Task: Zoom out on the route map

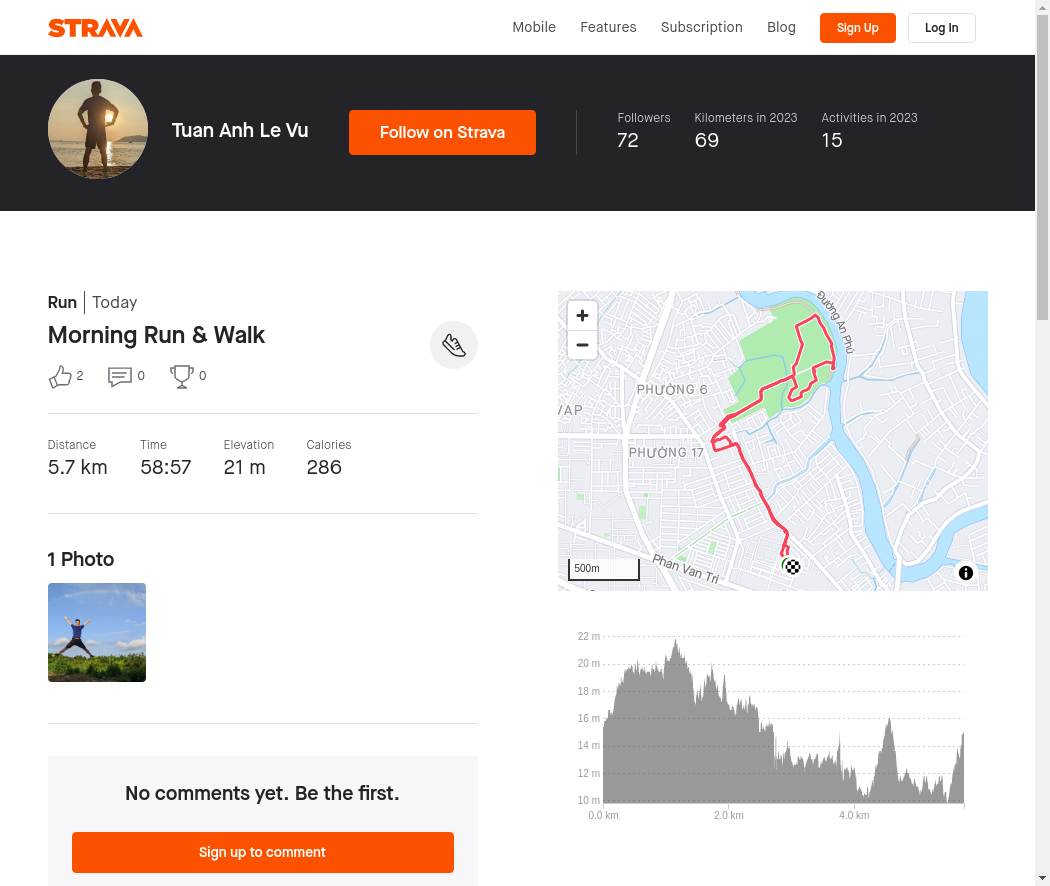Action: 582,345
